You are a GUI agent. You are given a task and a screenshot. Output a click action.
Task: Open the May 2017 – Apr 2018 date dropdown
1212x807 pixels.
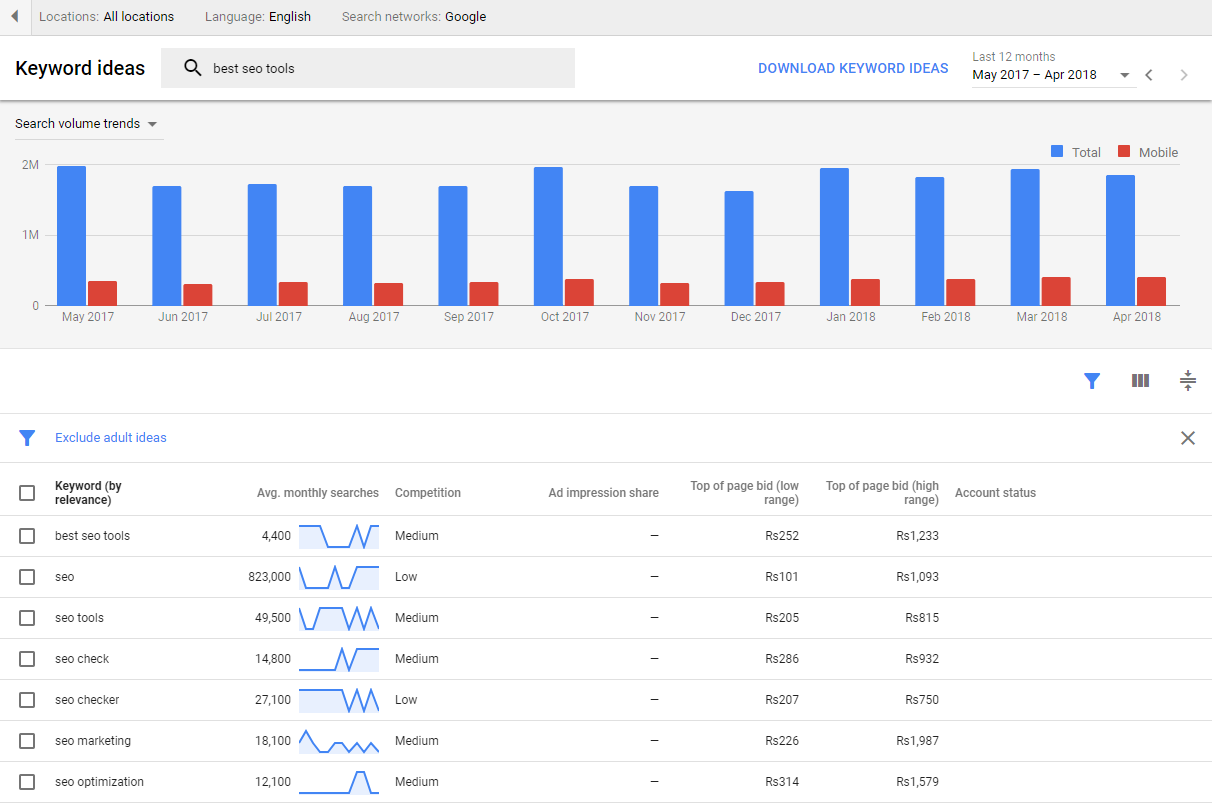click(1035, 74)
